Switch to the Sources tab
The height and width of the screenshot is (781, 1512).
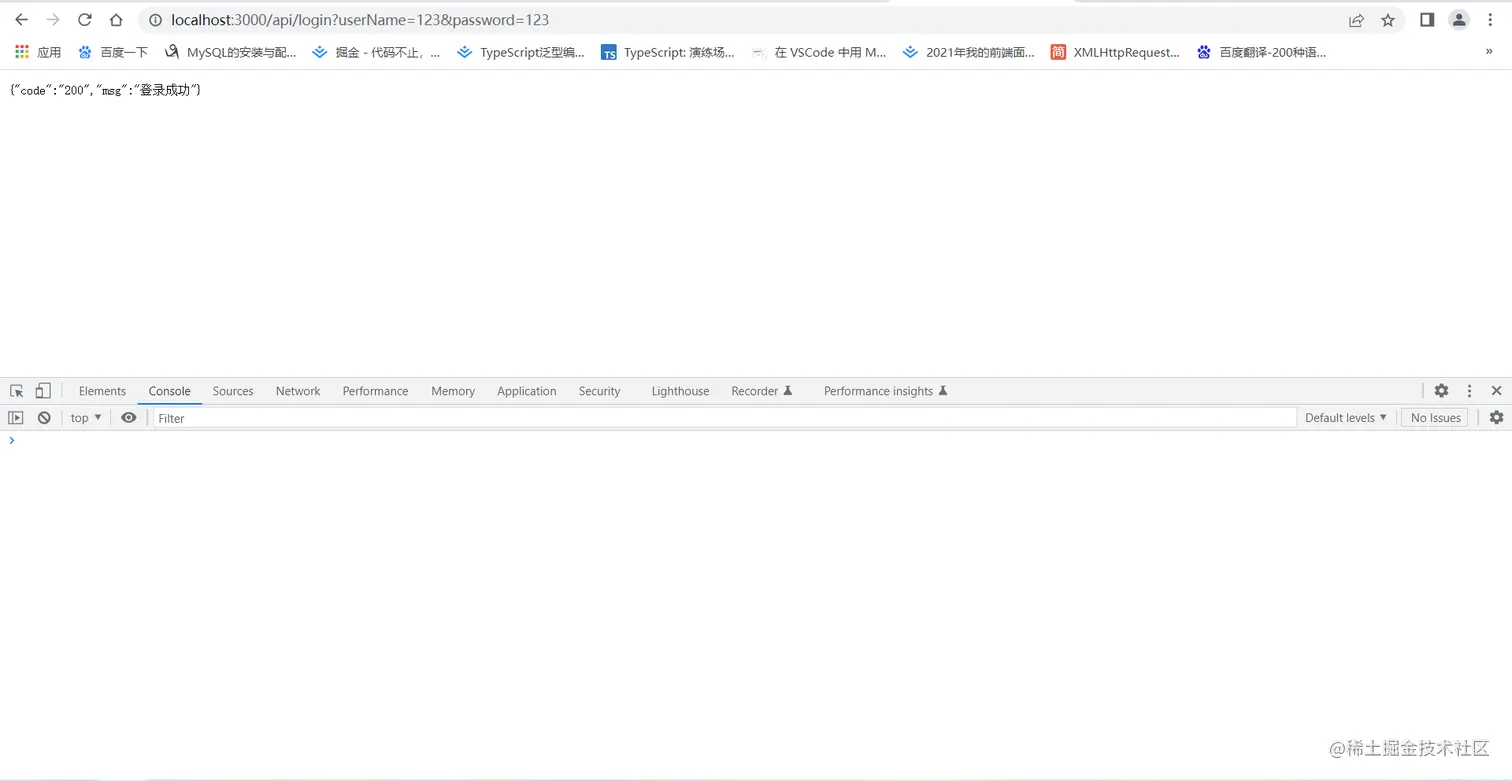tap(233, 391)
